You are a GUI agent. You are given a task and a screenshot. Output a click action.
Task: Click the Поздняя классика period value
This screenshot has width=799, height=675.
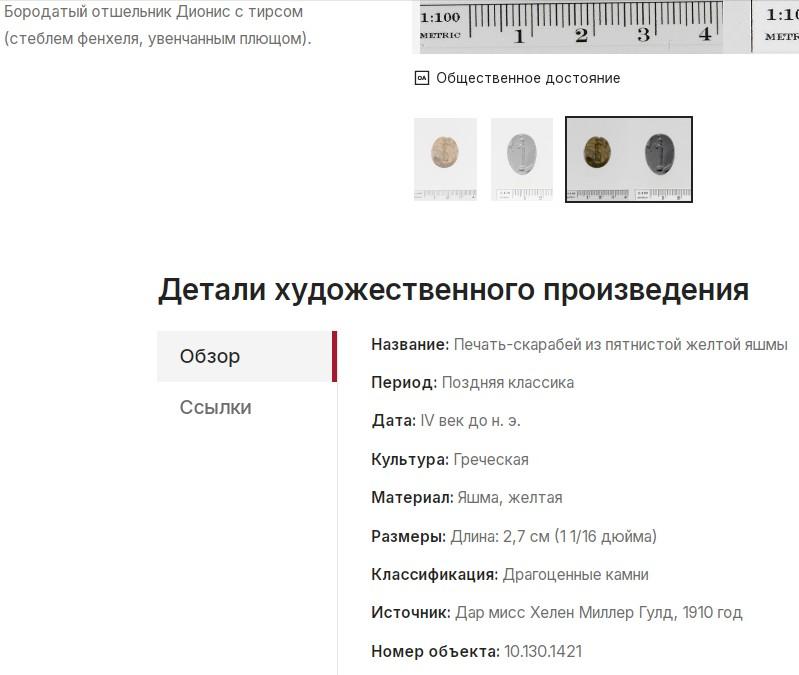click(x=507, y=382)
